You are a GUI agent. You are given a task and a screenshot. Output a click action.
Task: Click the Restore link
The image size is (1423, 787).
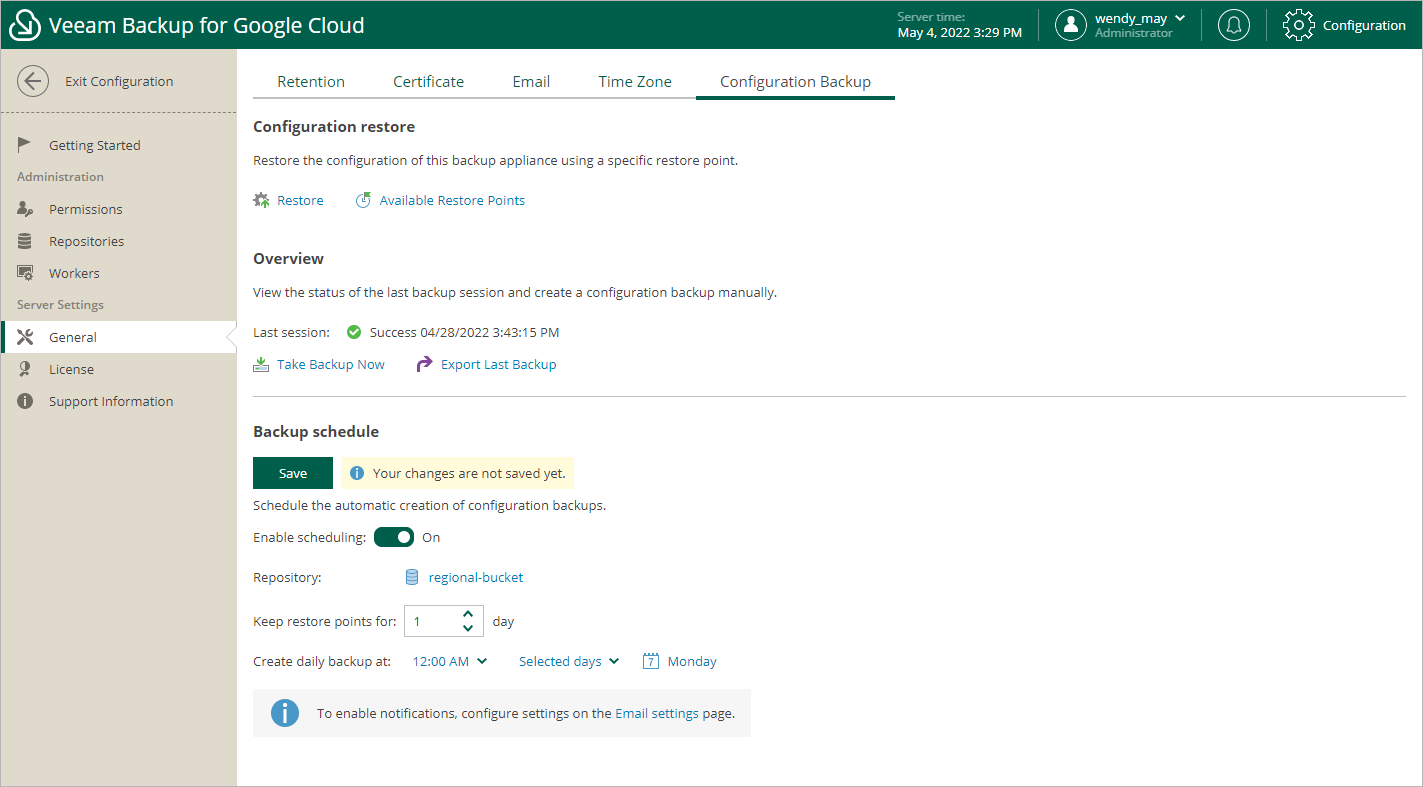(300, 200)
